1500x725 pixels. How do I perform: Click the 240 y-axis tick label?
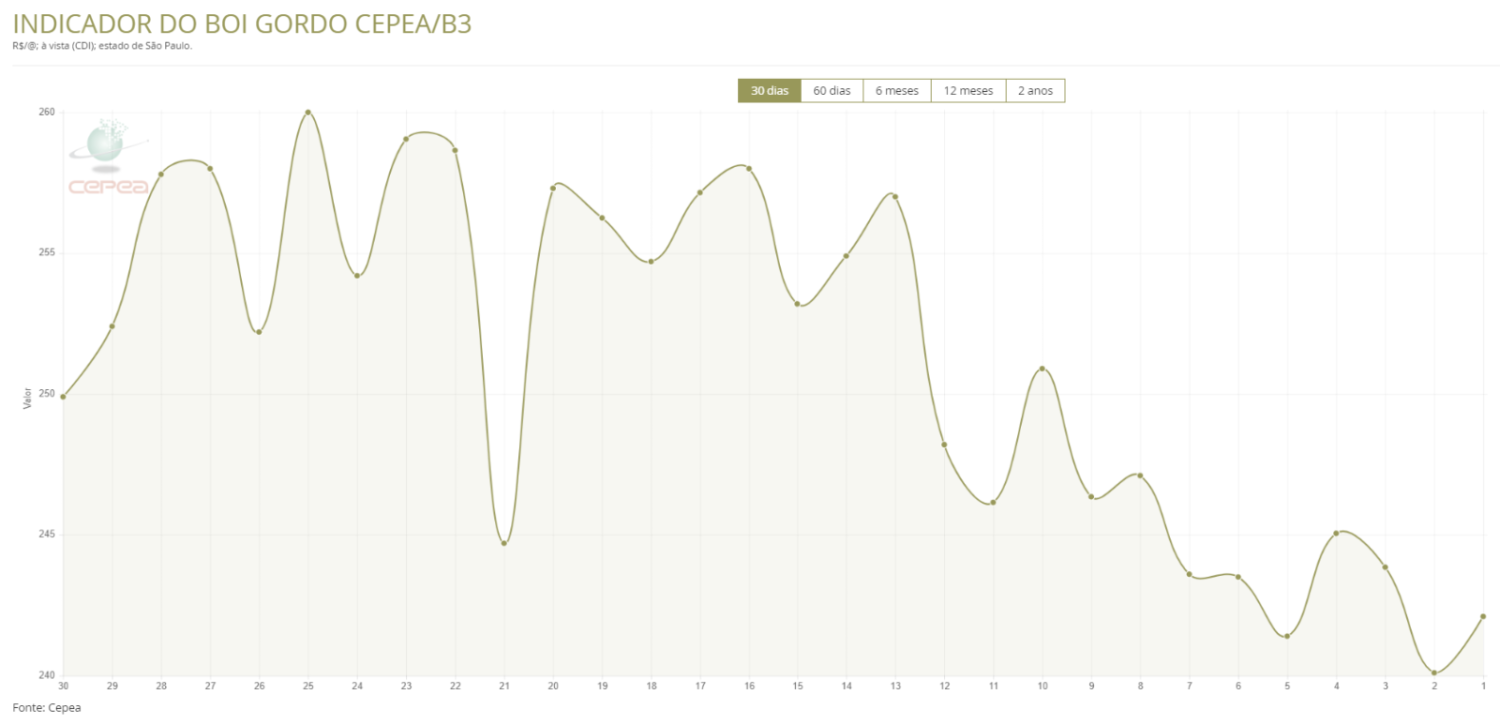(47, 675)
